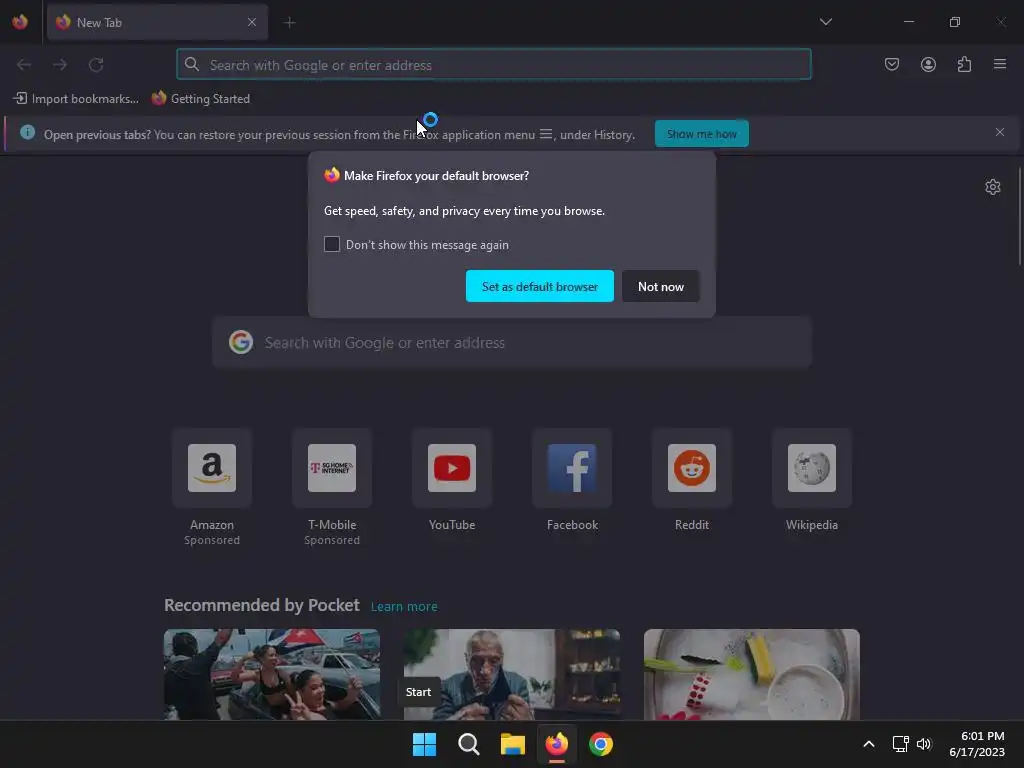Open the volume speaker icon in the tray
The image size is (1024, 768).
click(x=924, y=744)
